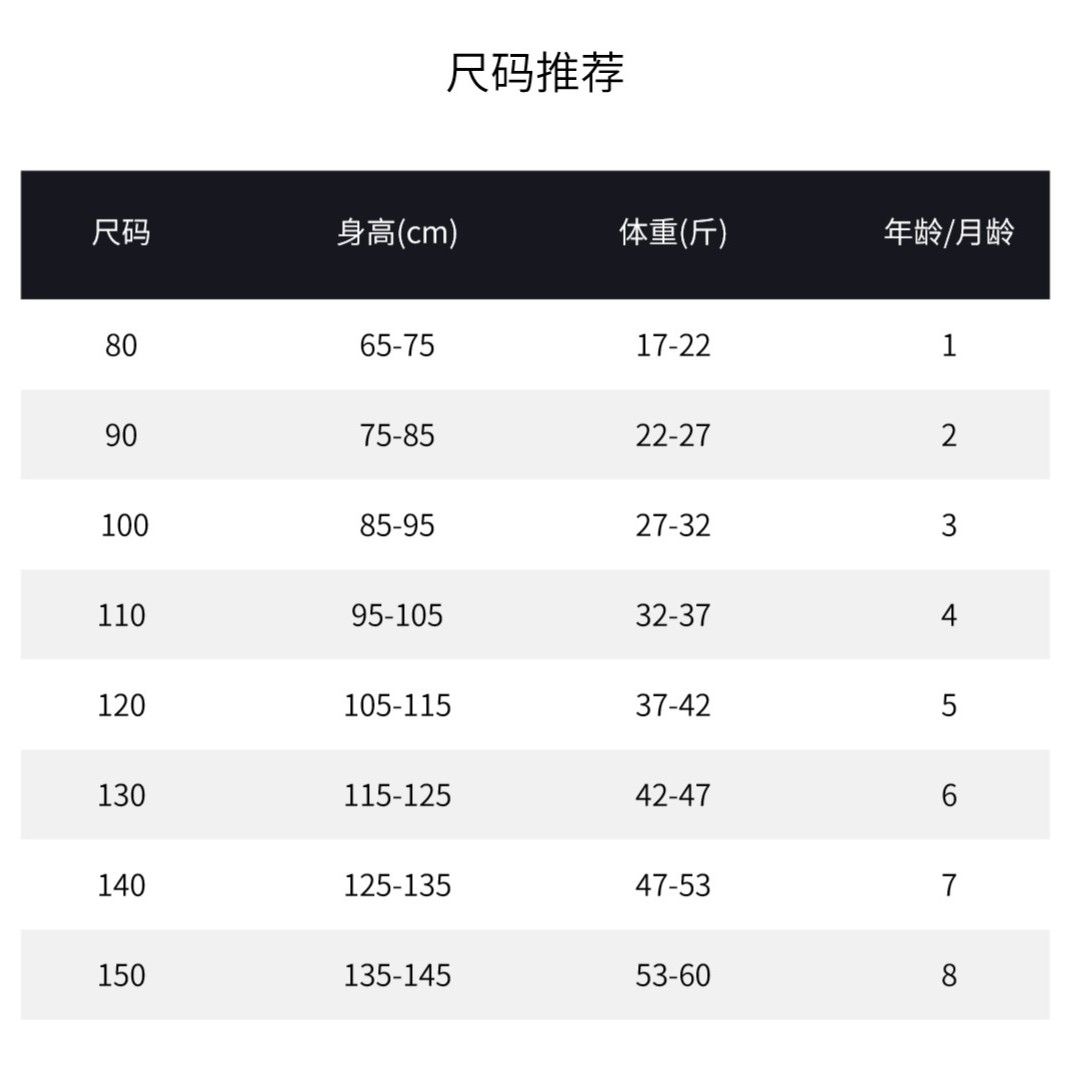Click the 尺码 column header
1066x1066 pixels.
pyautogui.click(x=121, y=234)
